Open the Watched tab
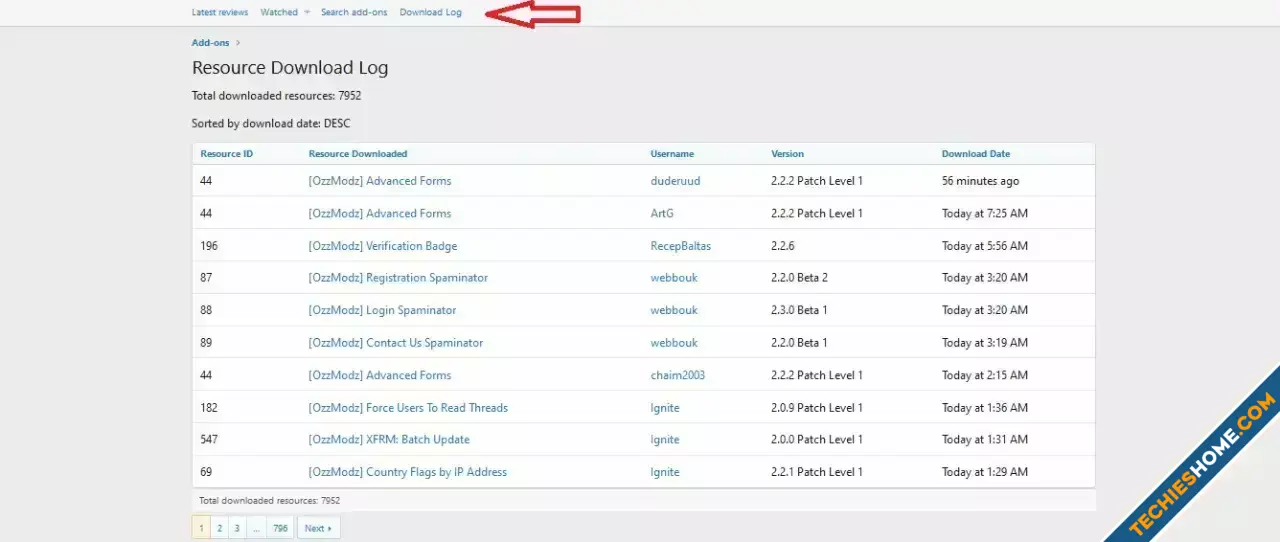The height and width of the screenshot is (542, 1280). point(279,12)
